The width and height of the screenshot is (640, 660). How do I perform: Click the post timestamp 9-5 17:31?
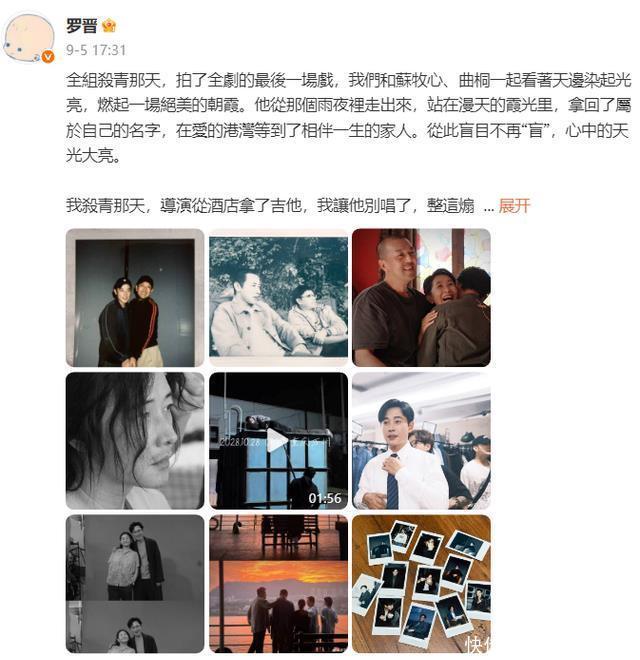[96, 51]
